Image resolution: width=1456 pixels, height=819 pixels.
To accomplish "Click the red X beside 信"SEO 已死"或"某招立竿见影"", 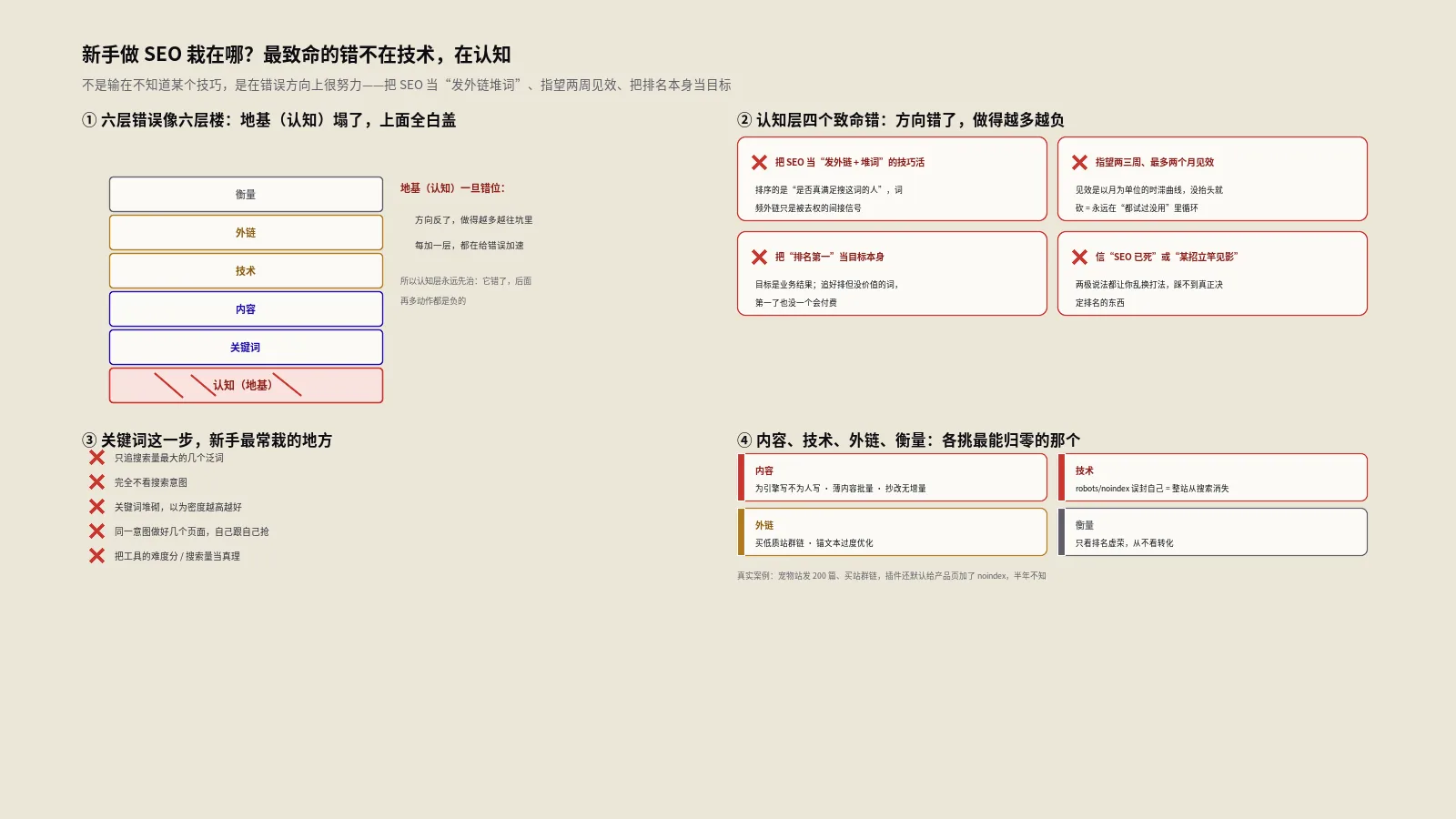I will [x=1079, y=257].
